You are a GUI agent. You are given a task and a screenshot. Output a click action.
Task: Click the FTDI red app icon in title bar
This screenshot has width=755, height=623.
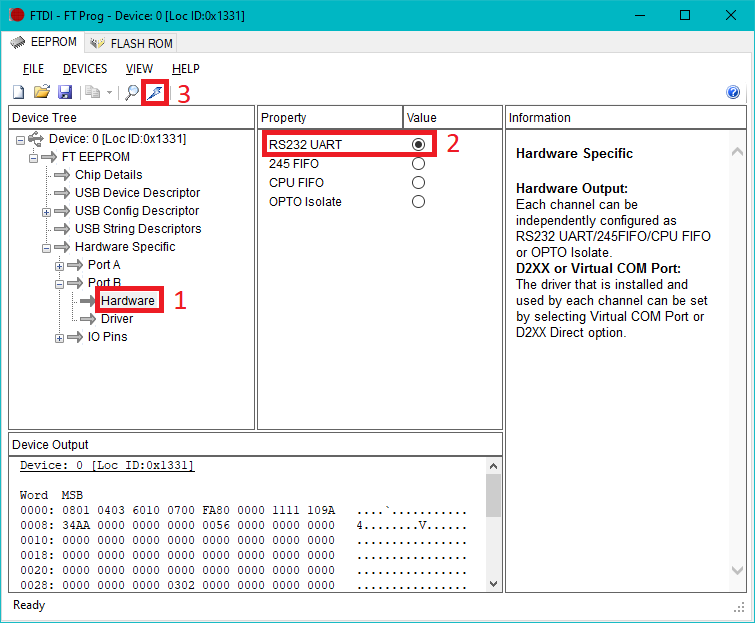[16, 15]
